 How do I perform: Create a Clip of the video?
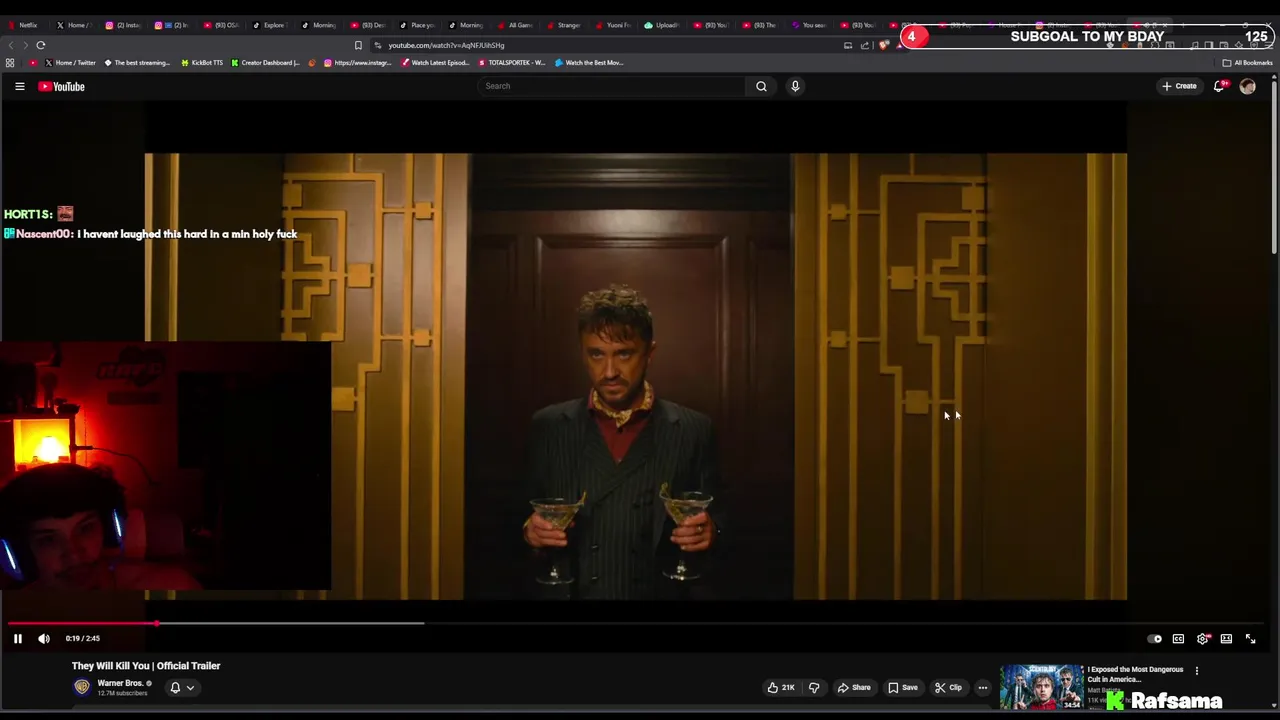(948, 687)
